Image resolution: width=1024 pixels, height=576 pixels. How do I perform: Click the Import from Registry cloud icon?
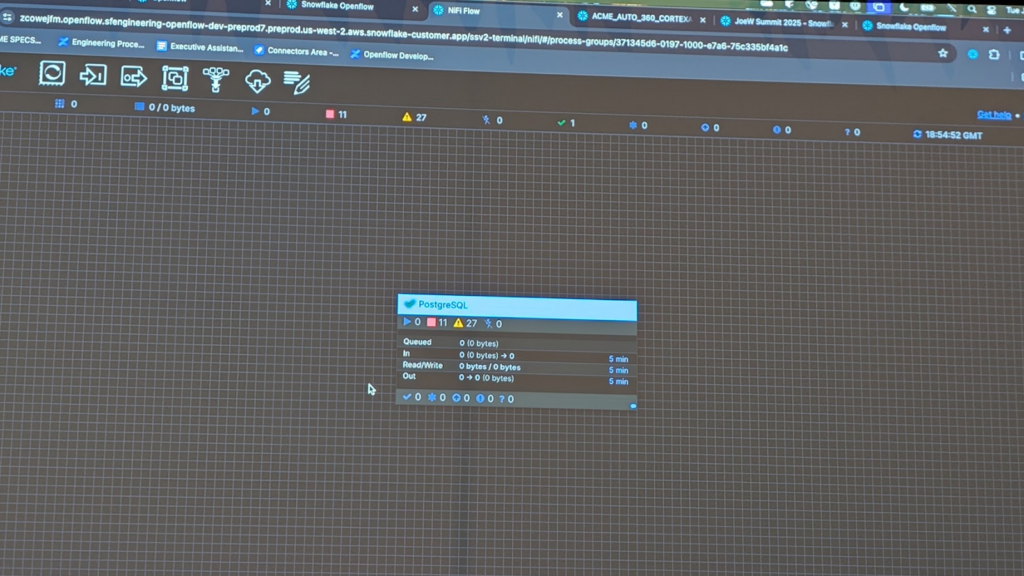click(257, 80)
